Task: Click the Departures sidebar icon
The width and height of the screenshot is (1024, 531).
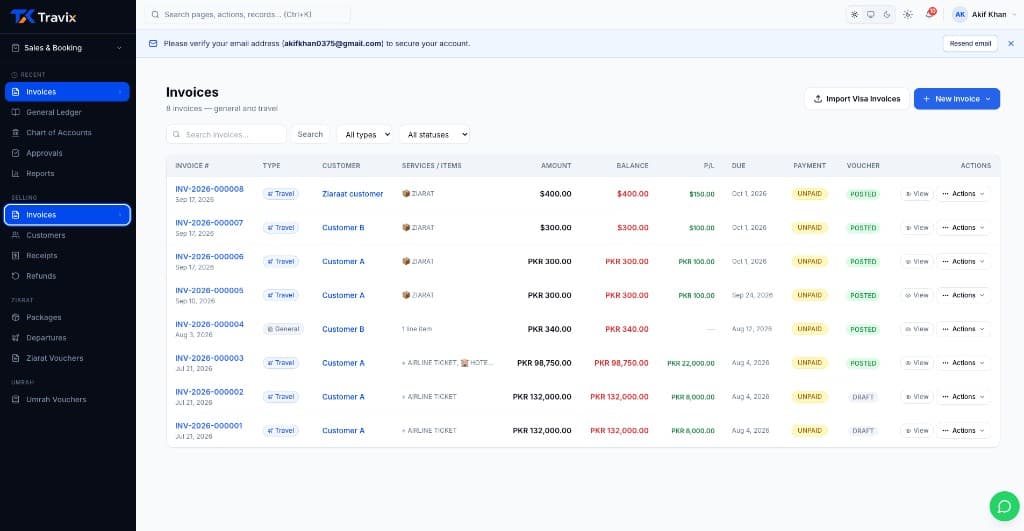Action: [16, 338]
